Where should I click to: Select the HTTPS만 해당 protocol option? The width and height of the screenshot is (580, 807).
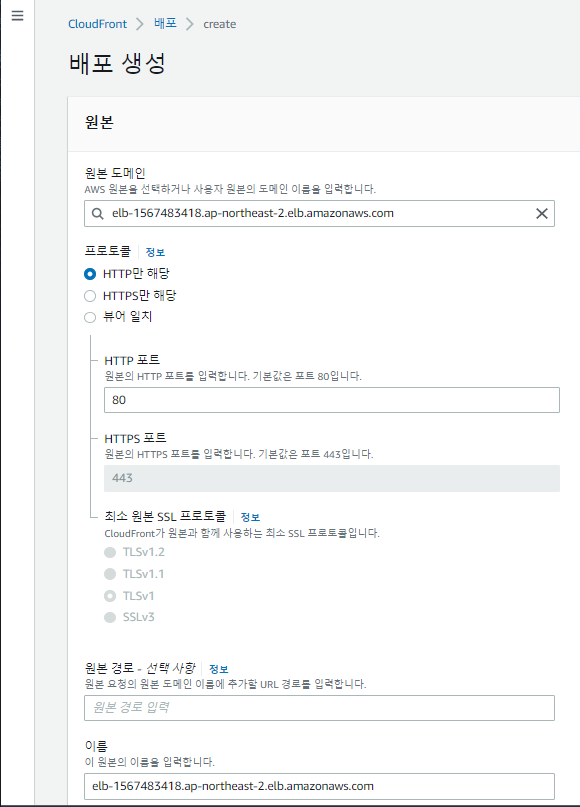[x=90, y=296]
